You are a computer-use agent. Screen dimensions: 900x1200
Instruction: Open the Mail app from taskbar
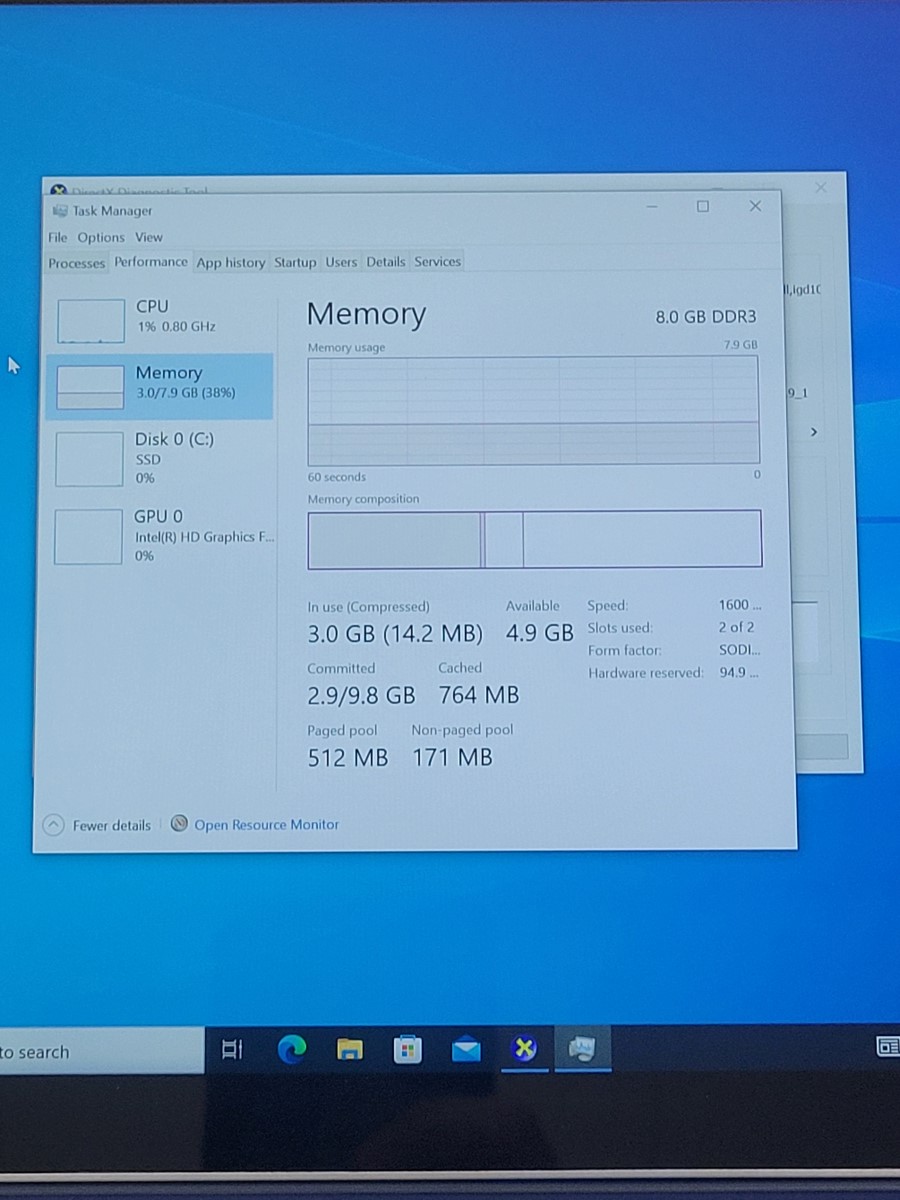click(x=466, y=1050)
